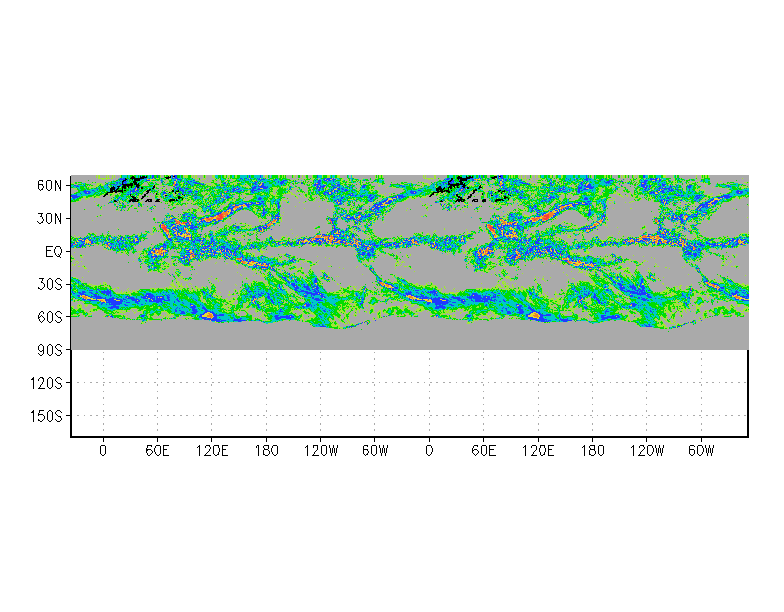Select the 120S axis label
Image resolution: width=784 pixels, height=612 pixels.
pos(46,383)
